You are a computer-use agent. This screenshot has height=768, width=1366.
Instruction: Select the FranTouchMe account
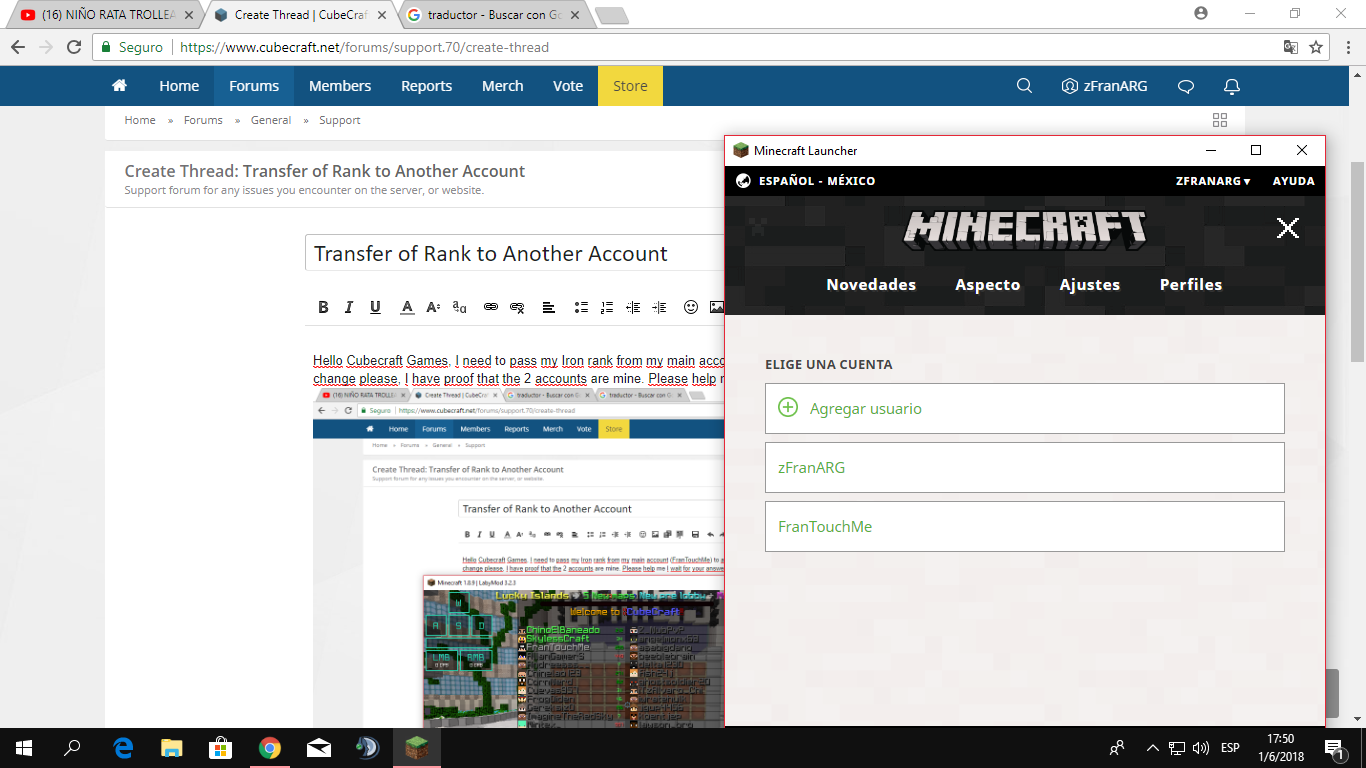coord(1024,526)
